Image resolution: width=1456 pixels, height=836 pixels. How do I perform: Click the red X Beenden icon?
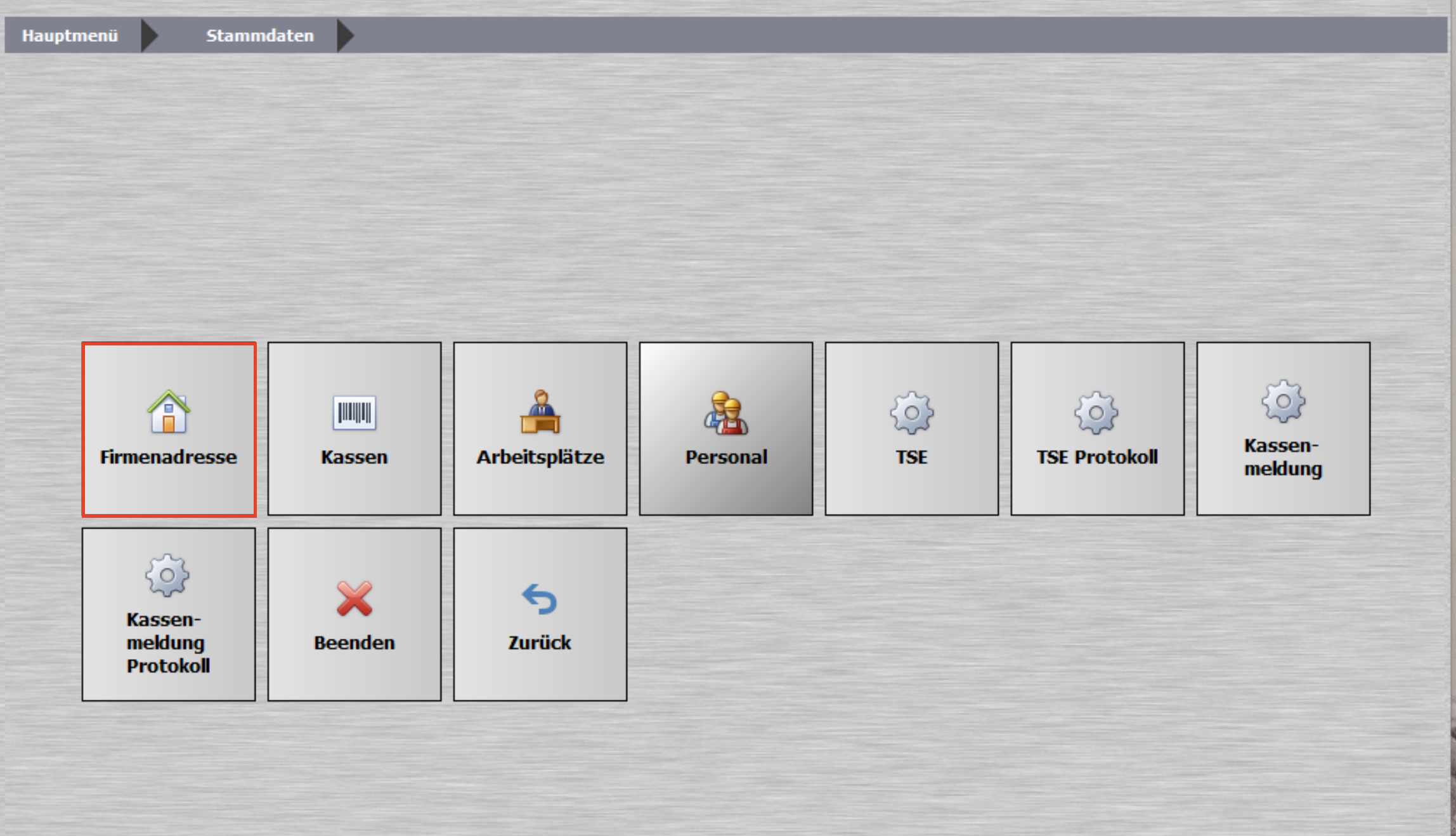tap(354, 598)
